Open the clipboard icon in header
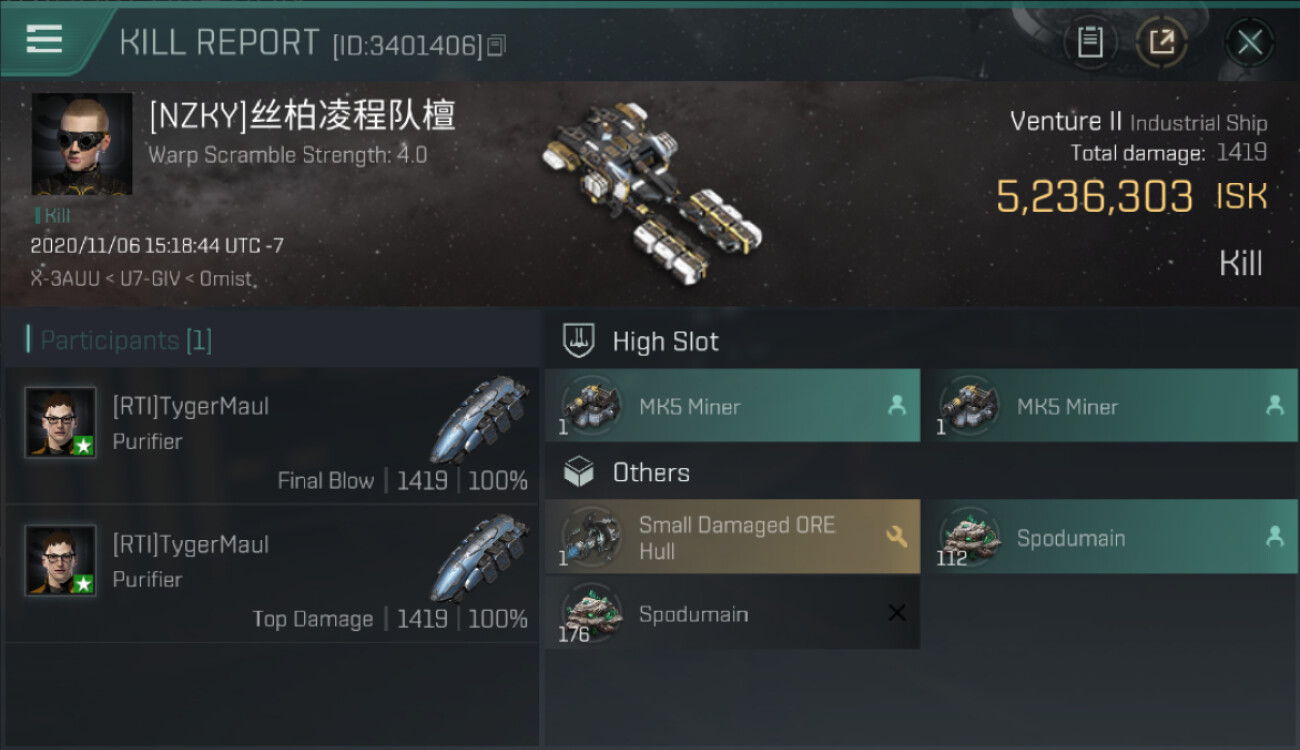The image size is (1300, 750). (x=1090, y=42)
